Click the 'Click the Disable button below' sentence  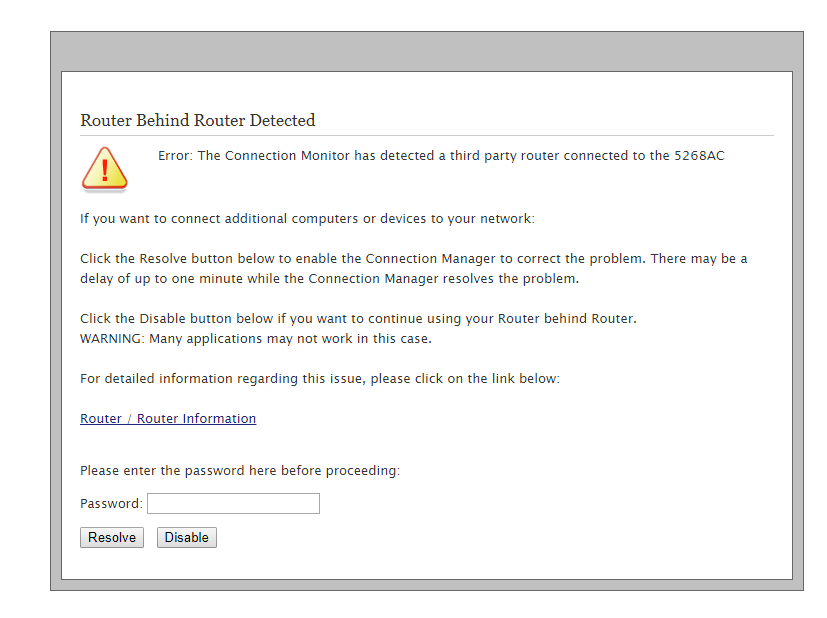click(x=358, y=318)
